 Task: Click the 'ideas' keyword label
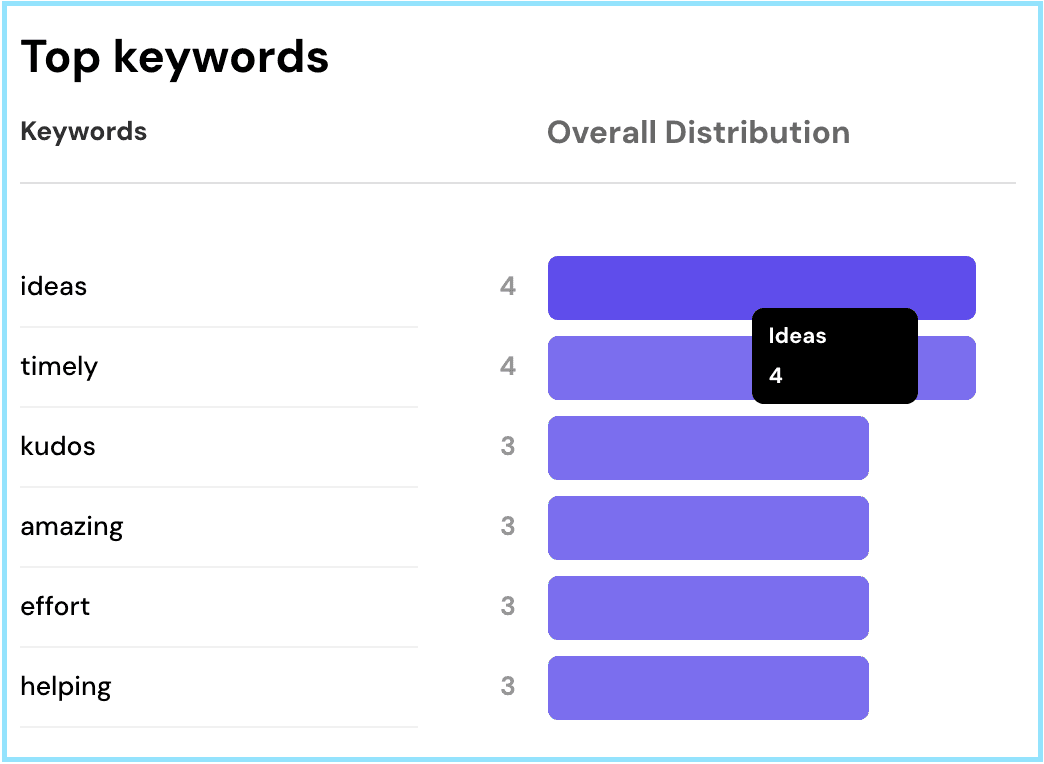[x=54, y=287]
